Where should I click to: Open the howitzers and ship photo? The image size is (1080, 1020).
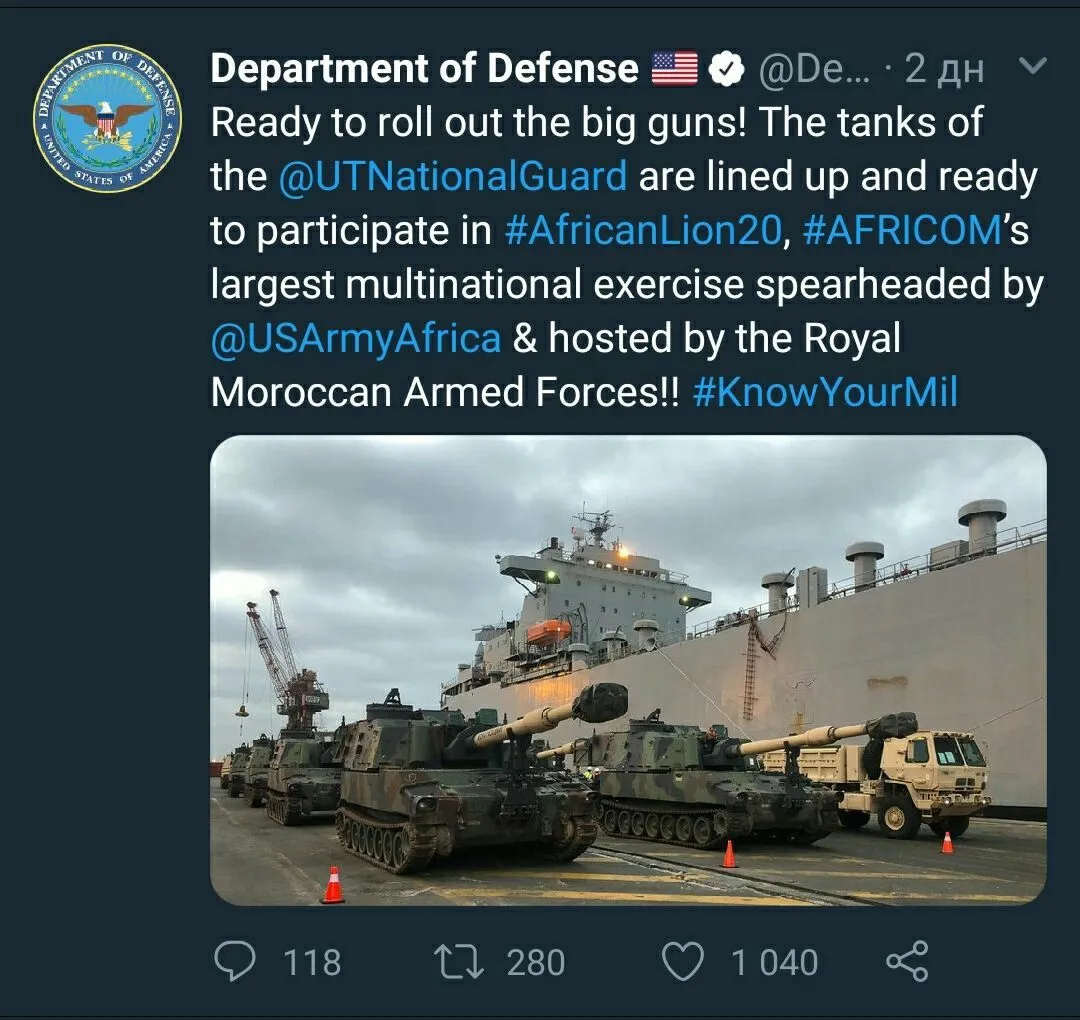pyautogui.click(x=628, y=670)
